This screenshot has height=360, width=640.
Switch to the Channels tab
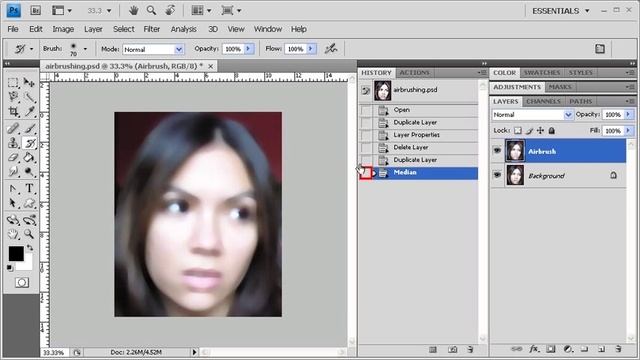pyautogui.click(x=543, y=101)
